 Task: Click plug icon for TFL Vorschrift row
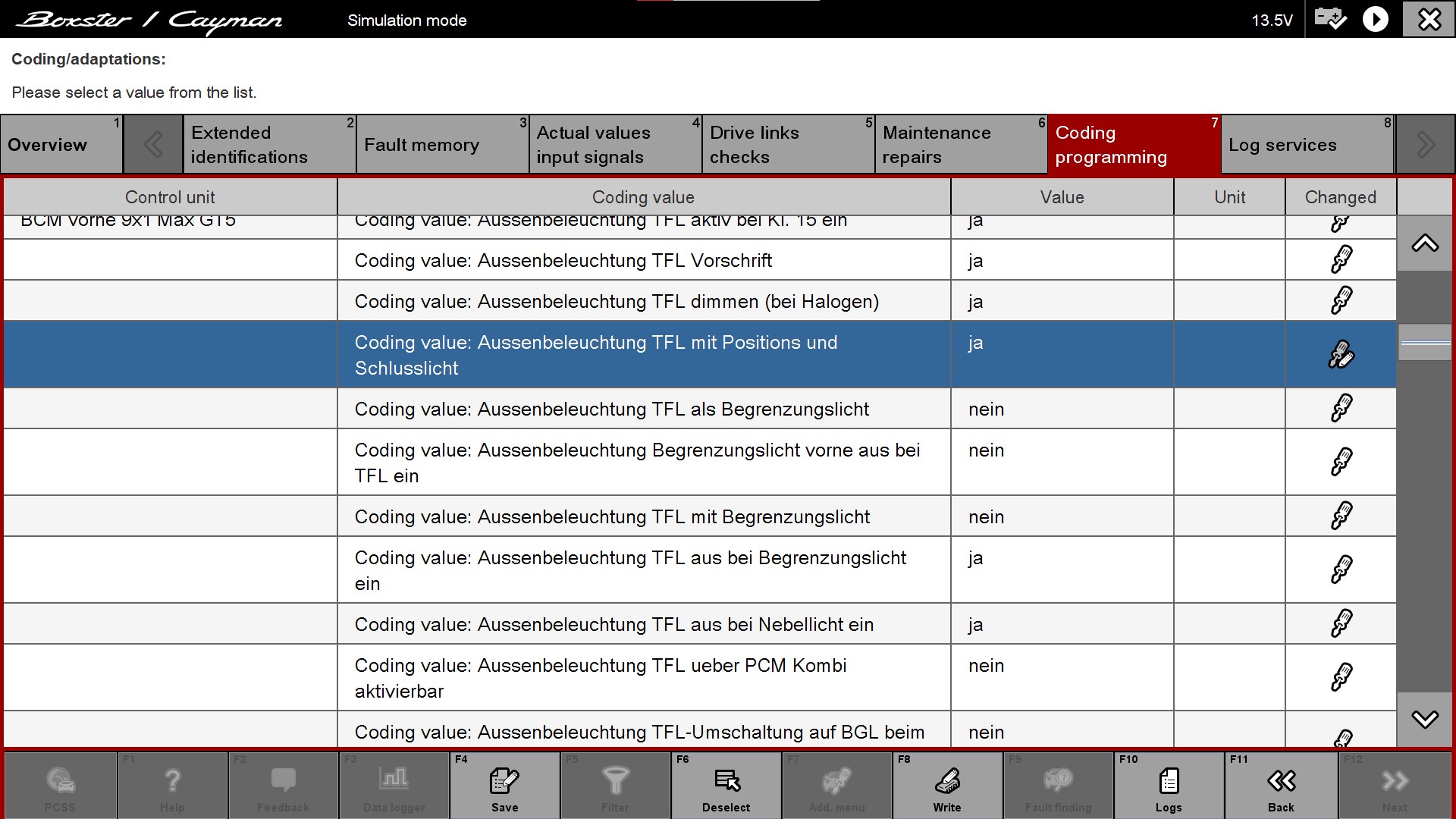(1341, 260)
